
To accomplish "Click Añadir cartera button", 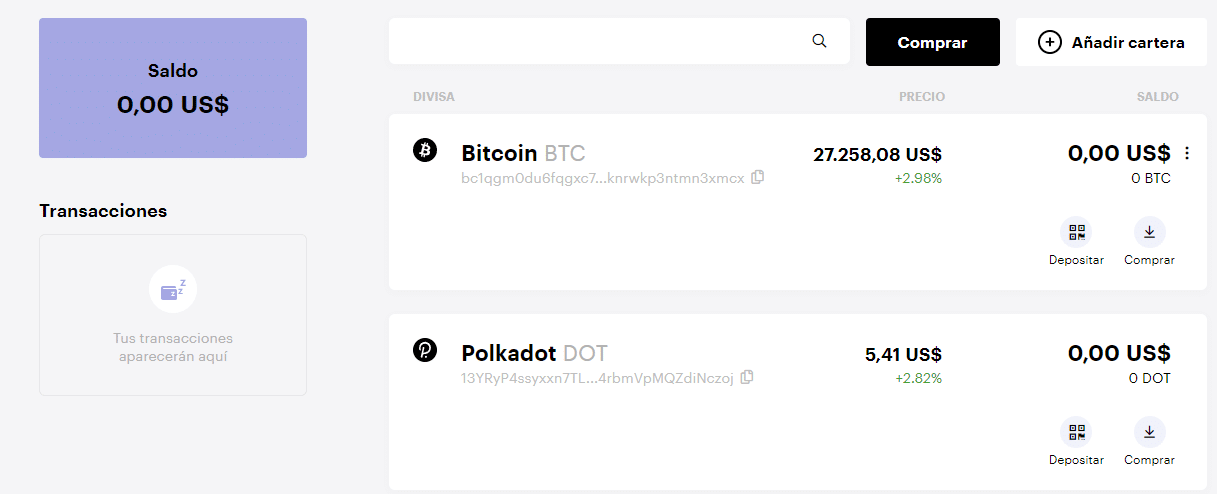I will (1111, 42).
